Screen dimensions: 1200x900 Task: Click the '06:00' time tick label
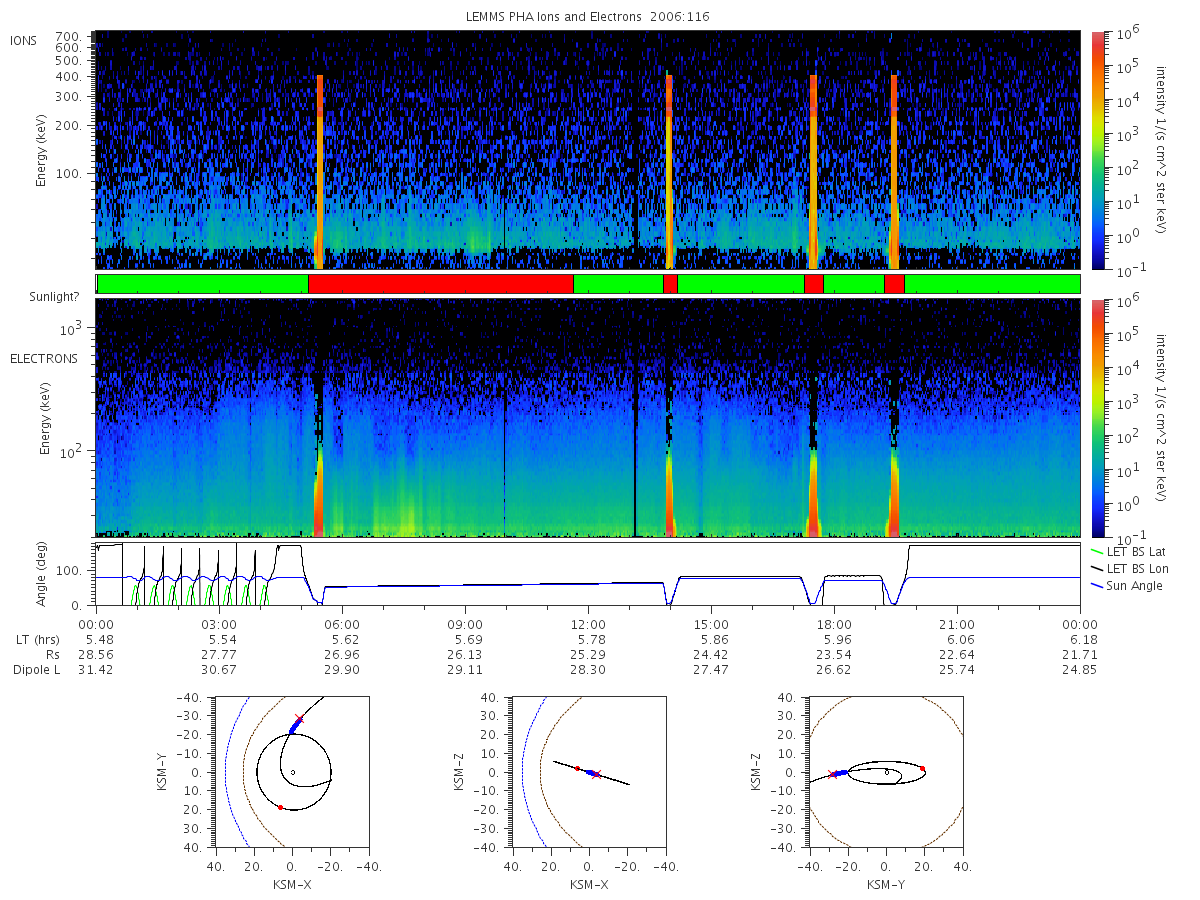342,624
